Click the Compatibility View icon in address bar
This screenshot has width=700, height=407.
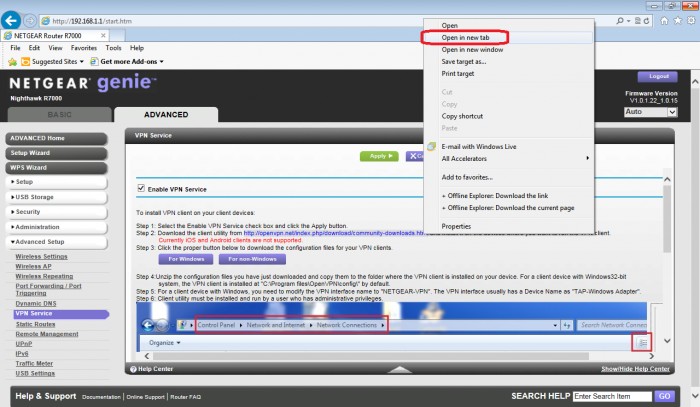pyautogui.click(x=638, y=21)
